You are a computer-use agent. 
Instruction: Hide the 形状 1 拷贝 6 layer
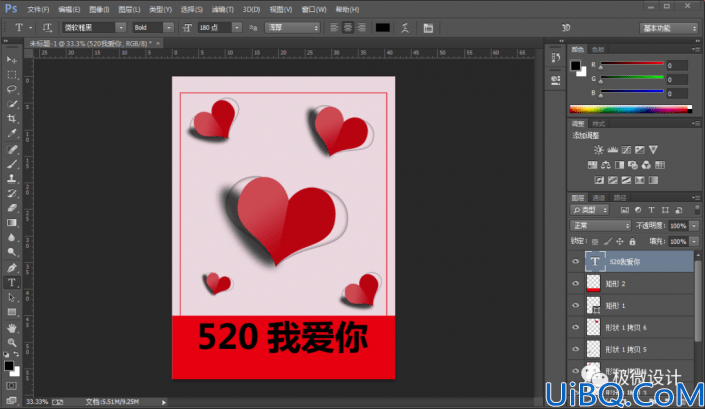click(x=576, y=328)
